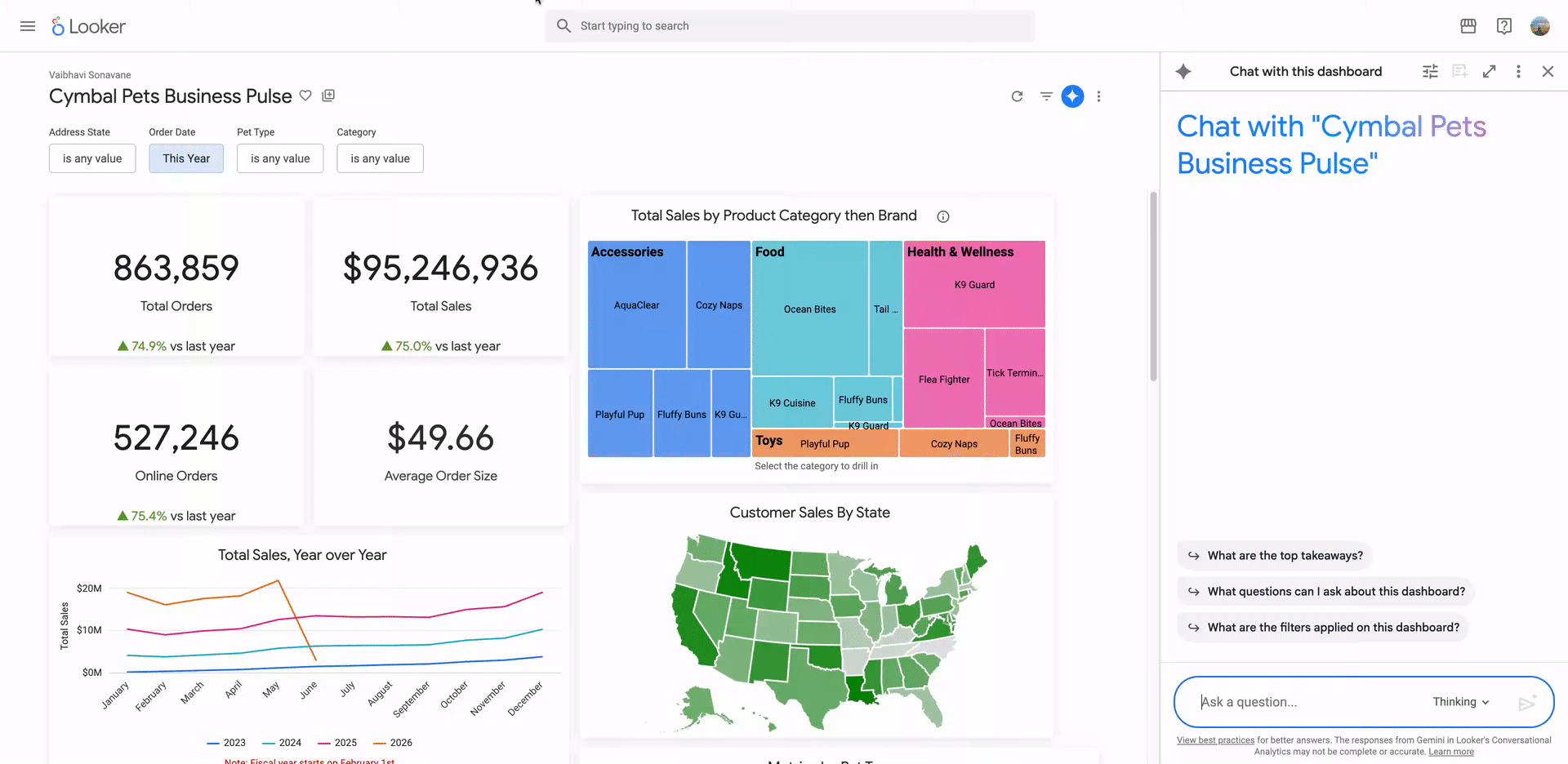This screenshot has height=764, width=1568.
Task: Open chat settings tune icon
Action: 1430,72
